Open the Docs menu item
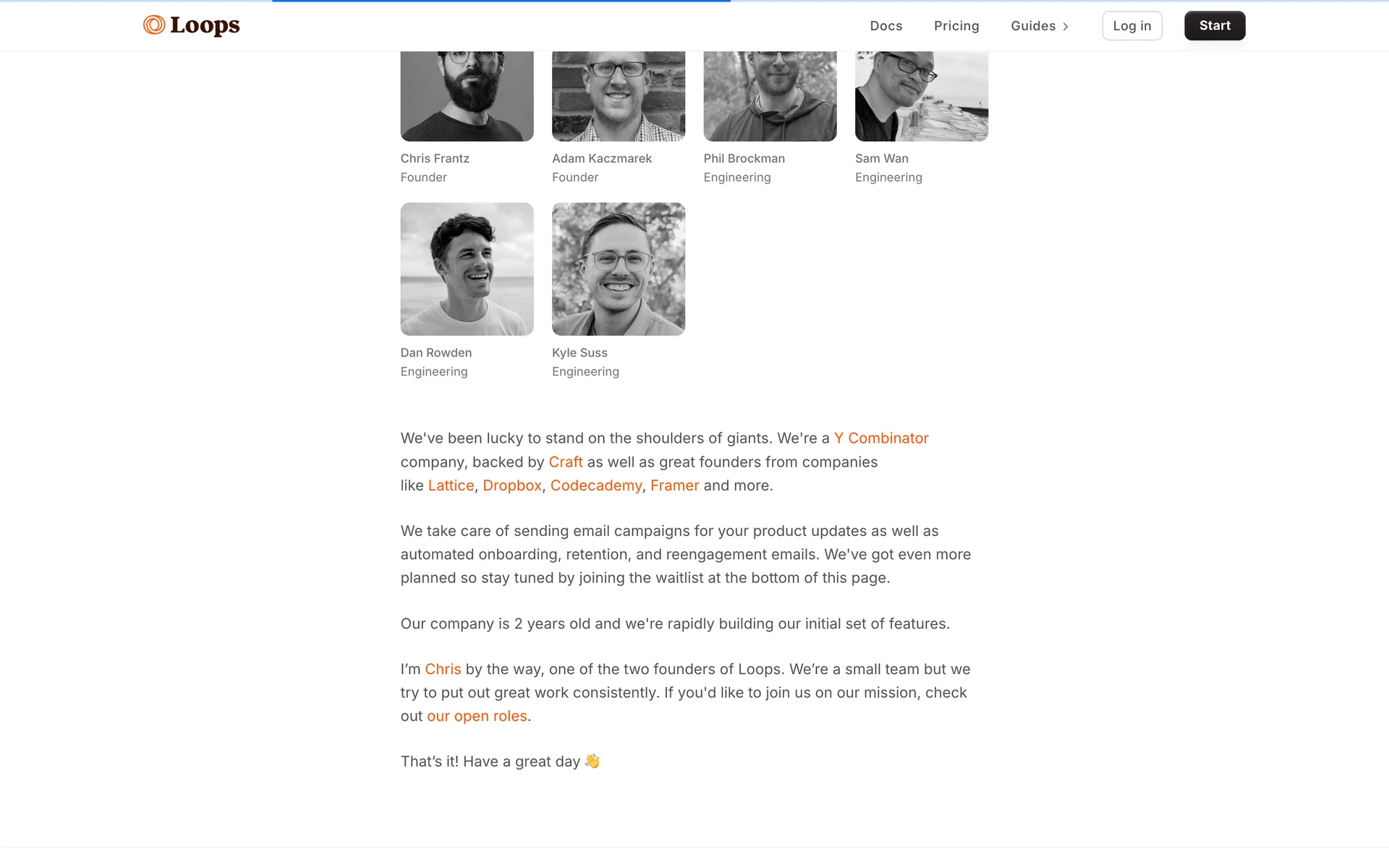The width and height of the screenshot is (1389, 868). 885,26
